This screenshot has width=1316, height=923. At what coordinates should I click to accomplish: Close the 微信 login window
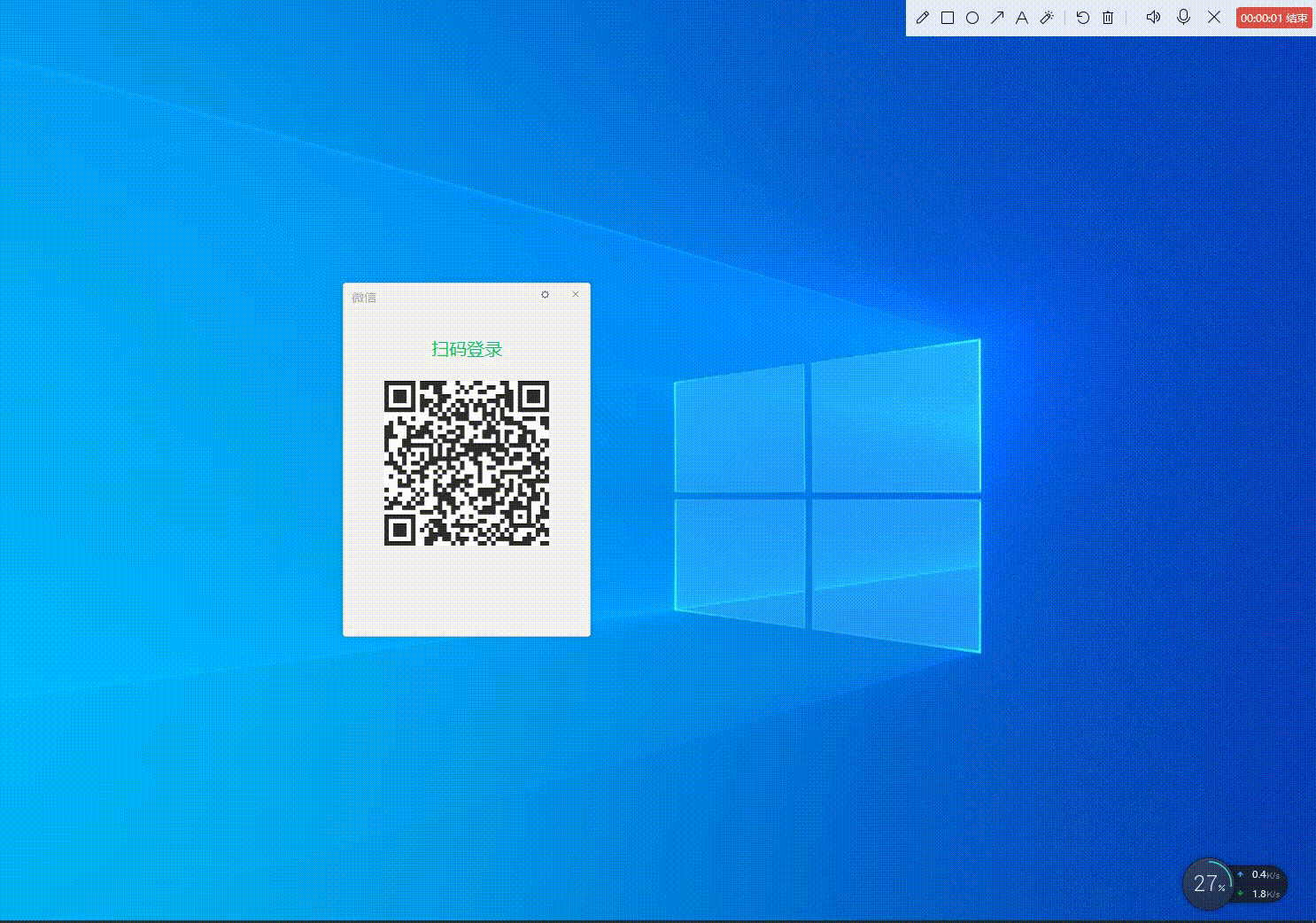coord(576,294)
